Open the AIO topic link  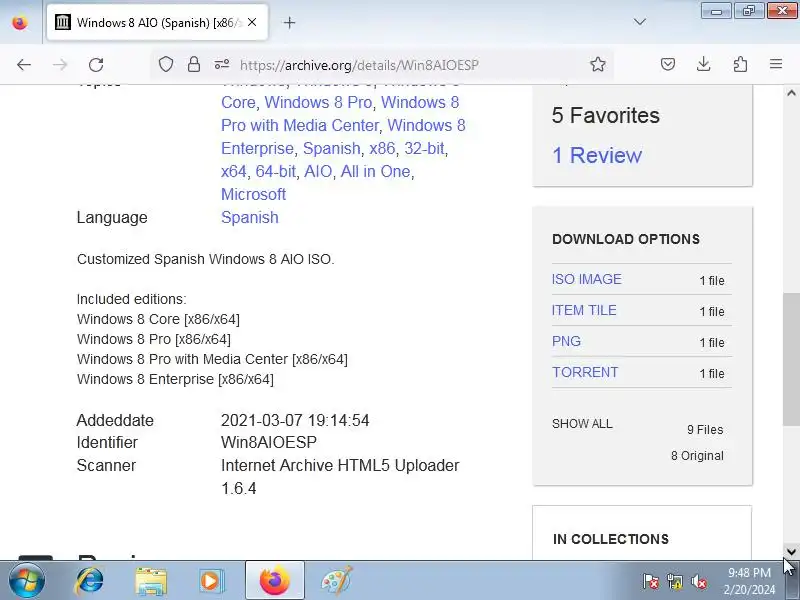click(318, 171)
